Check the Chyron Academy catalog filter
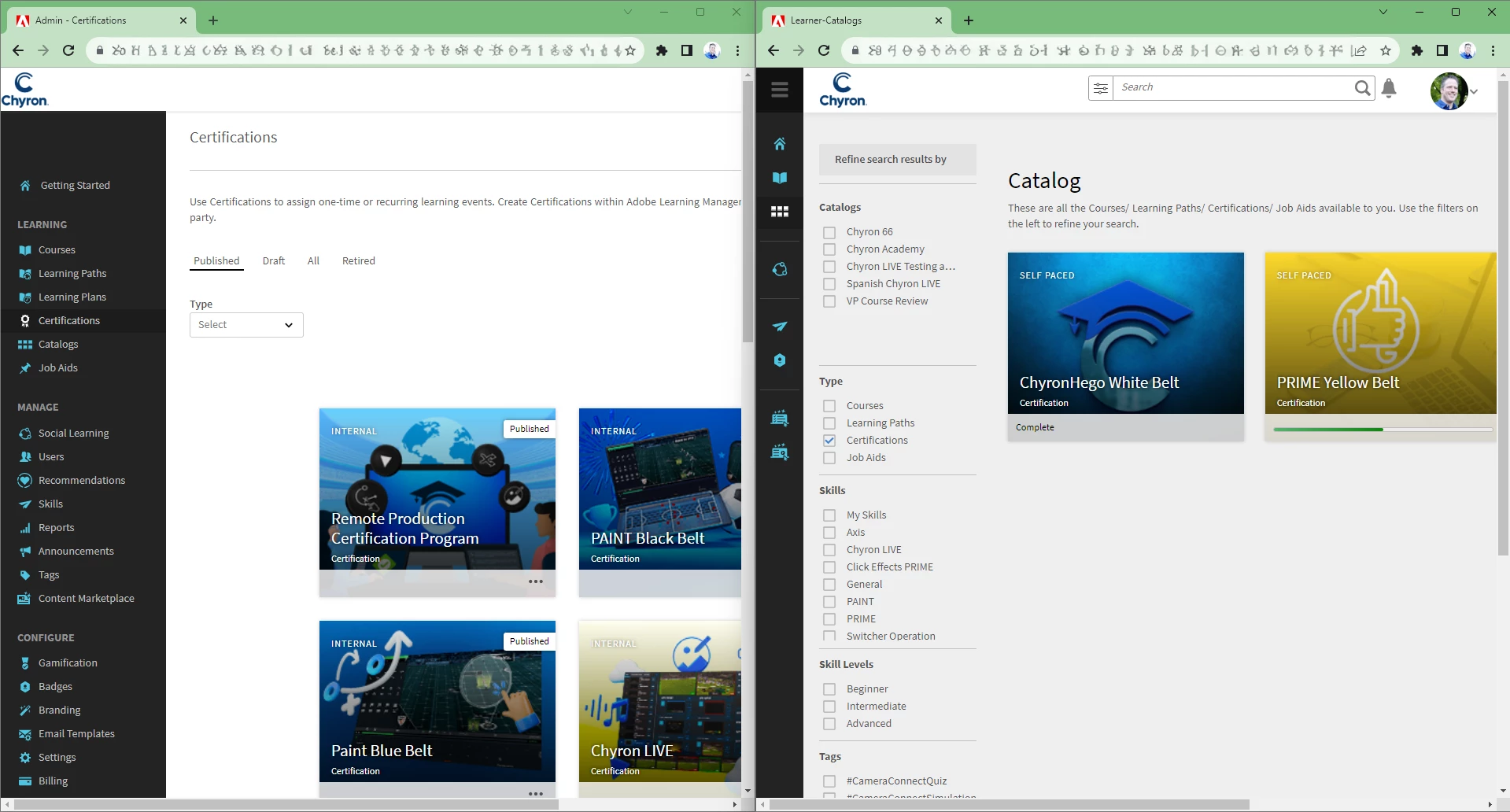 [x=829, y=250]
